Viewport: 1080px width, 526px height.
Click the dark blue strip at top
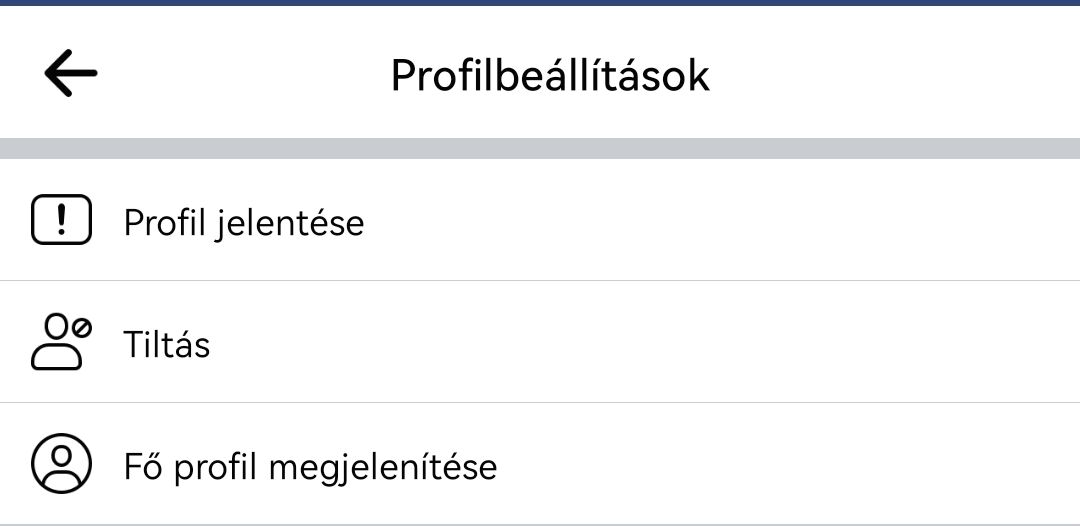pos(540,3)
